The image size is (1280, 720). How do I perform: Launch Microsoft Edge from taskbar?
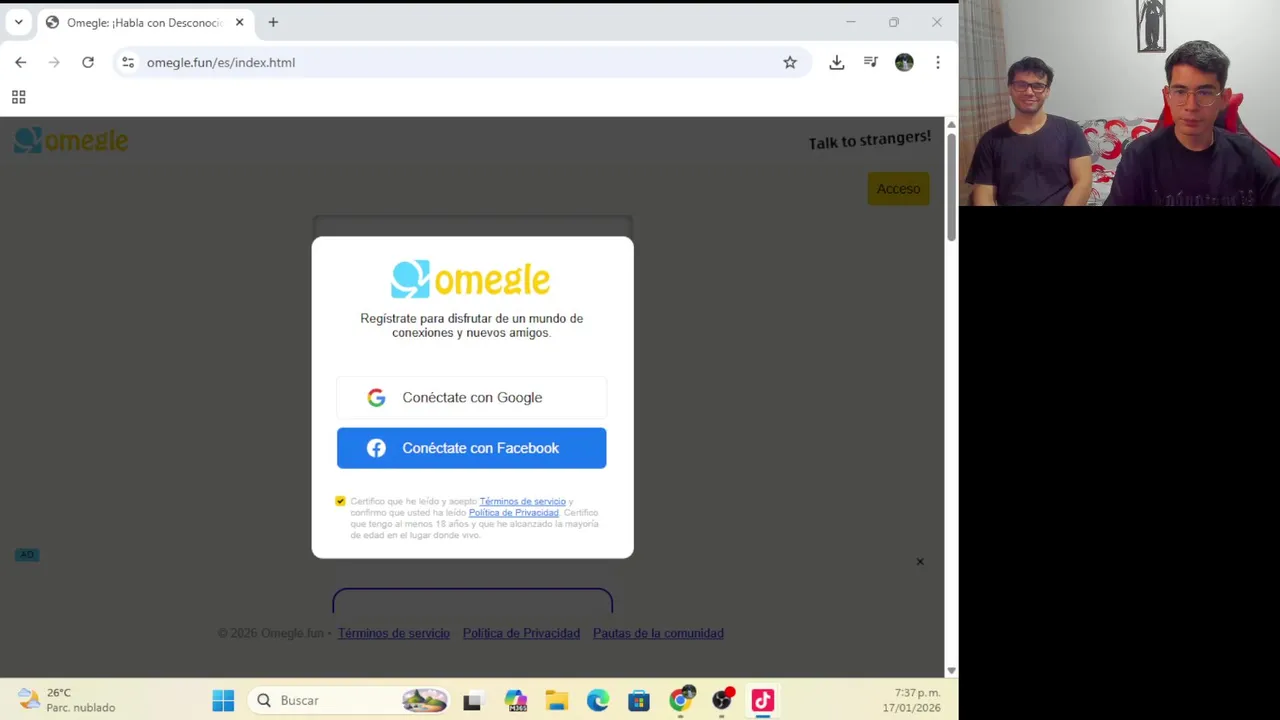coord(598,700)
